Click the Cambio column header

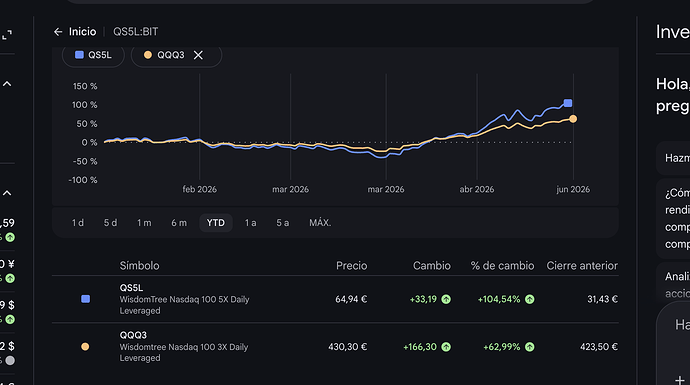click(432, 266)
